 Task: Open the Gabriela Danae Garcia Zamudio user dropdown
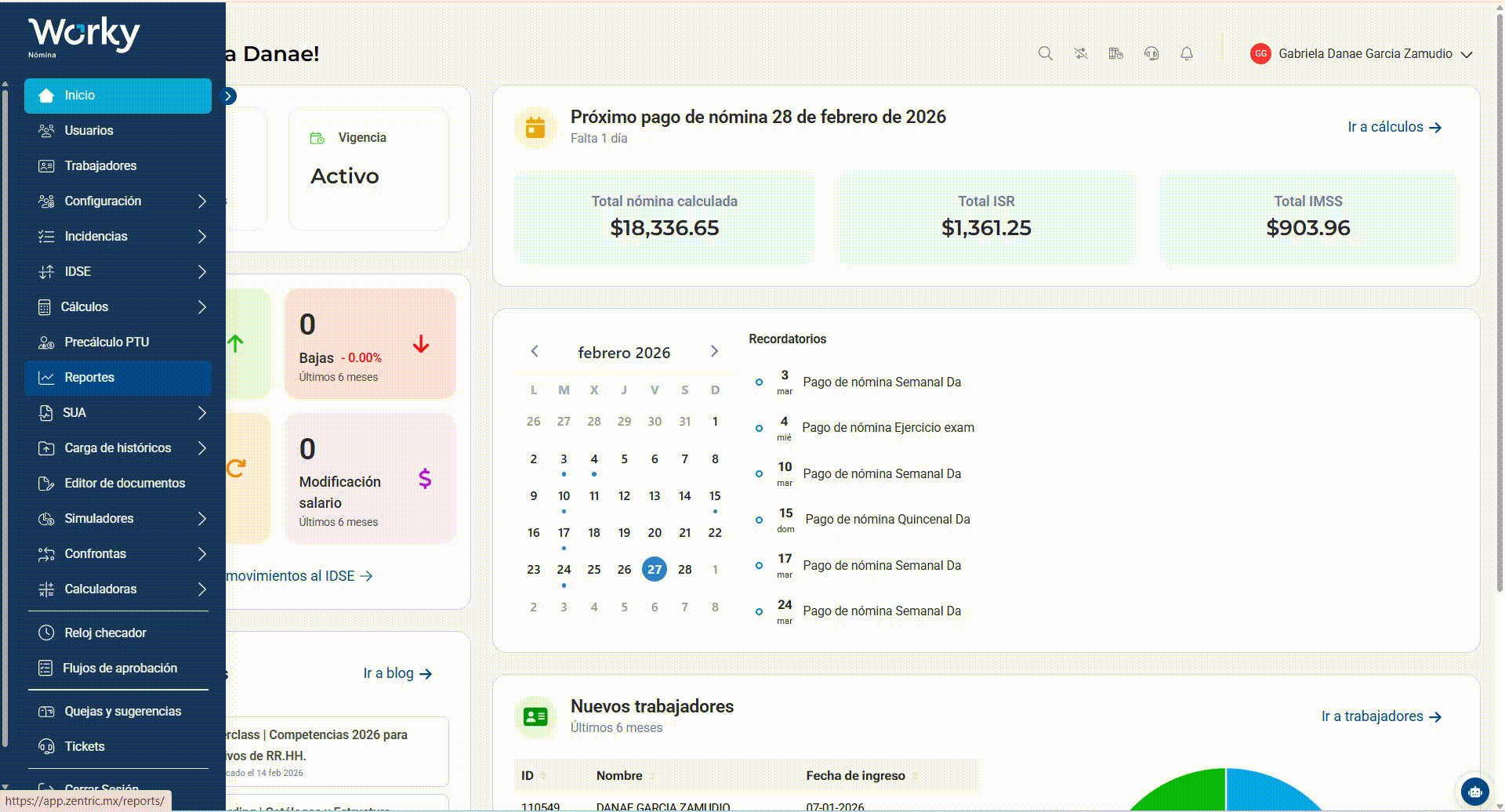(1362, 53)
